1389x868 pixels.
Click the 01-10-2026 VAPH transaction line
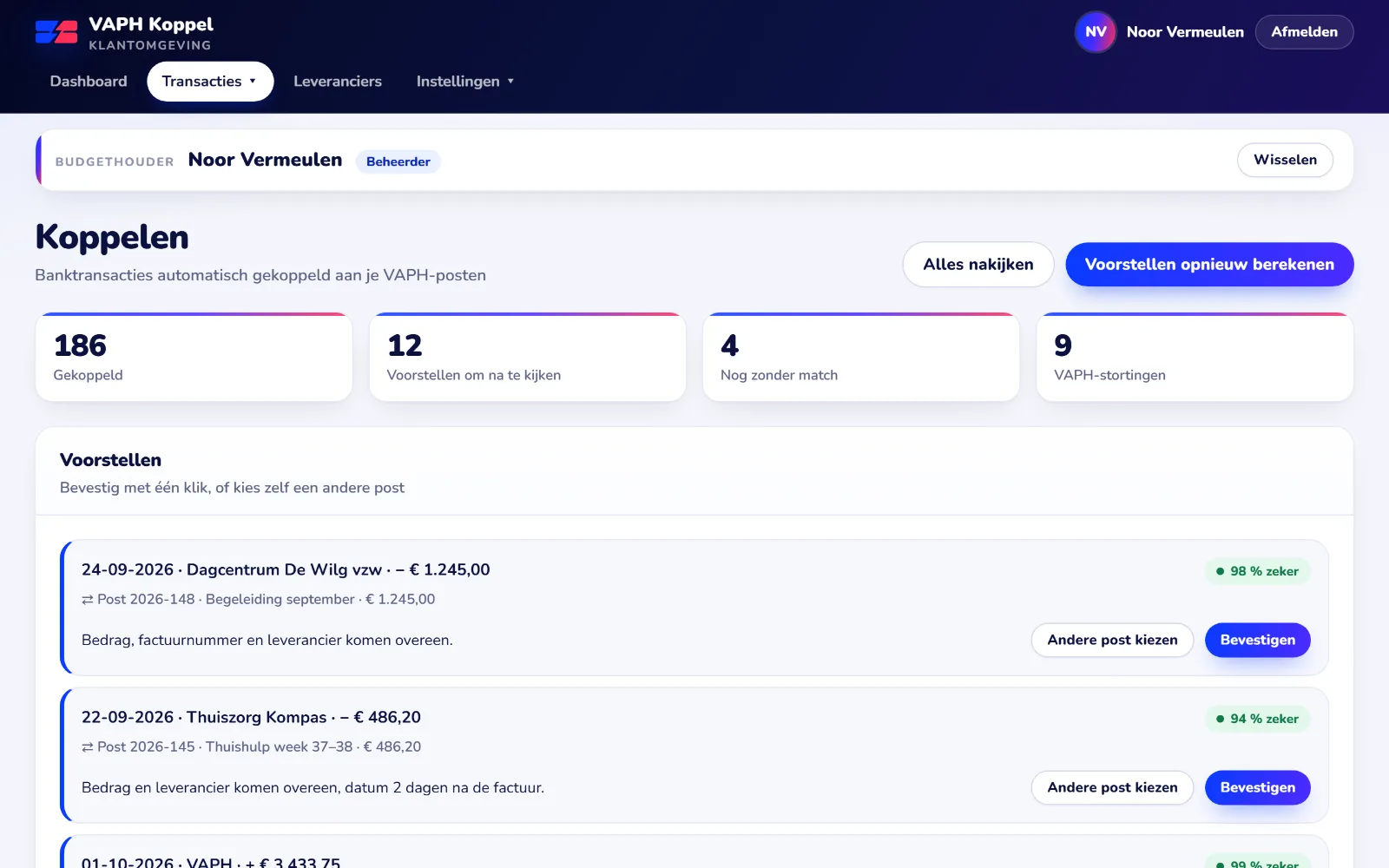(x=211, y=862)
